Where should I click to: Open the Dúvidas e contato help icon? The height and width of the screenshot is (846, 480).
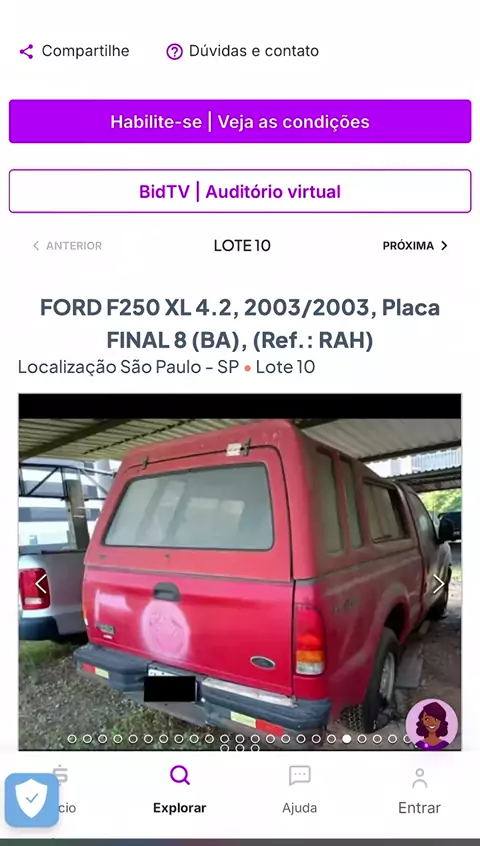click(174, 52)
